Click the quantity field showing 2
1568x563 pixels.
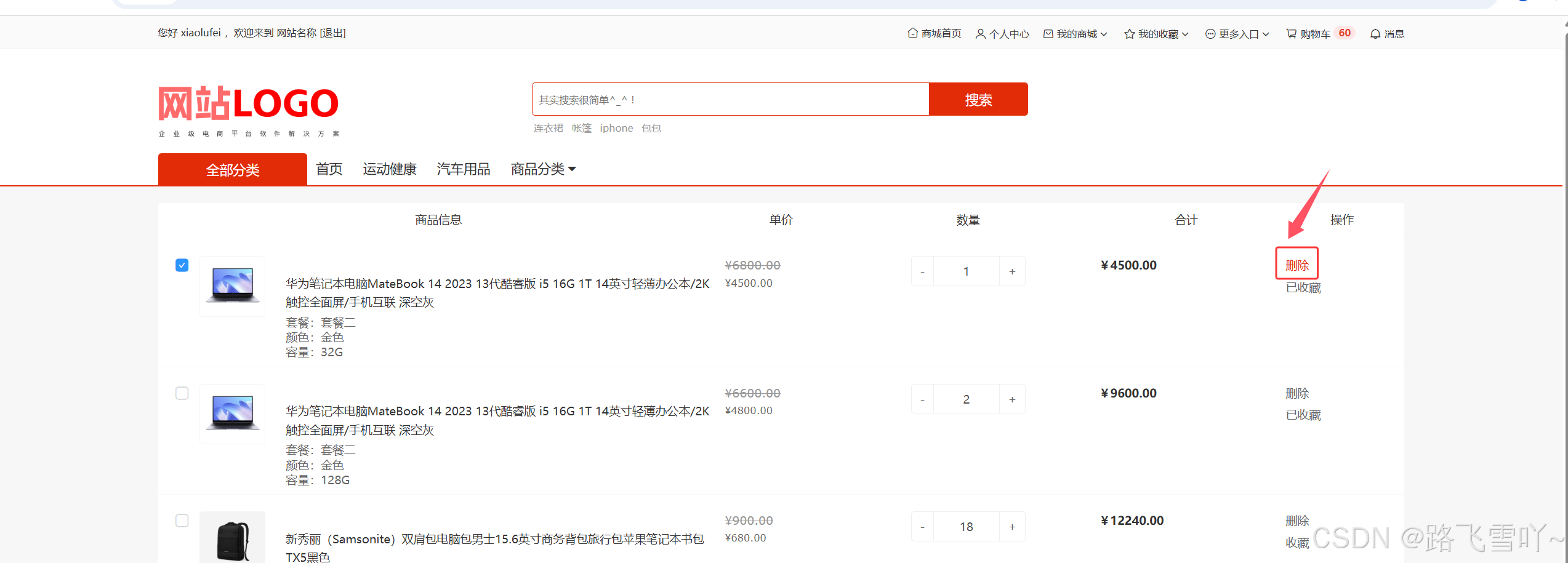(967, 399)
